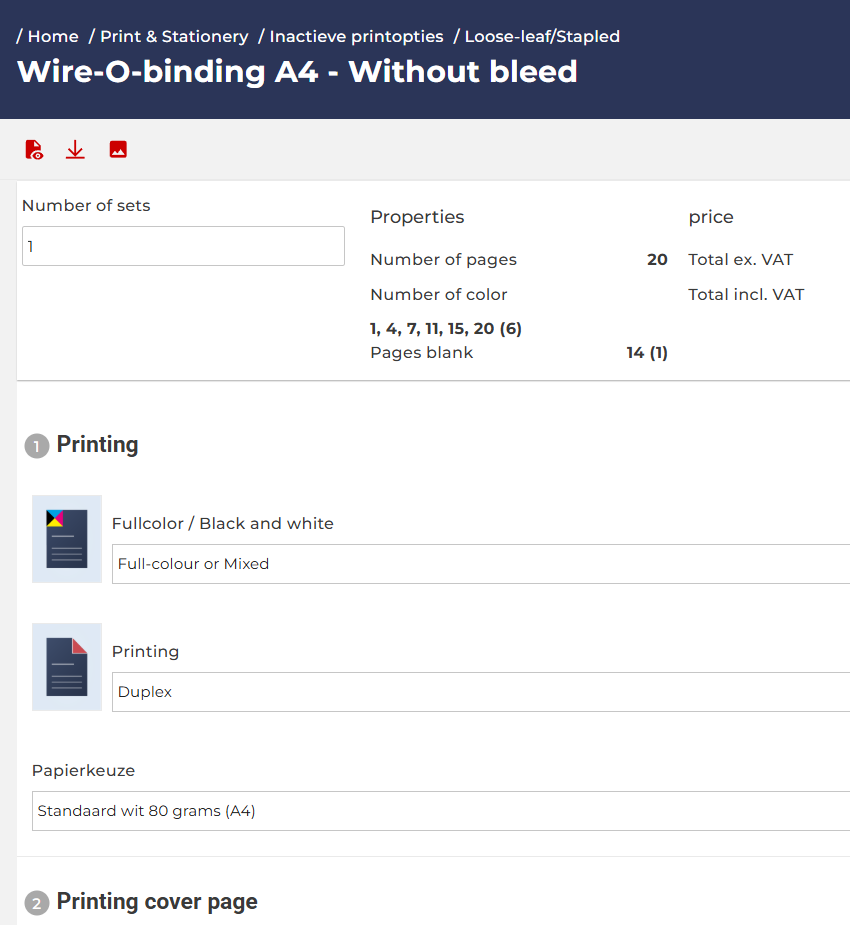850x925 pixels.
Task: Click the step 2 circle badge
Action: [36, 903]
